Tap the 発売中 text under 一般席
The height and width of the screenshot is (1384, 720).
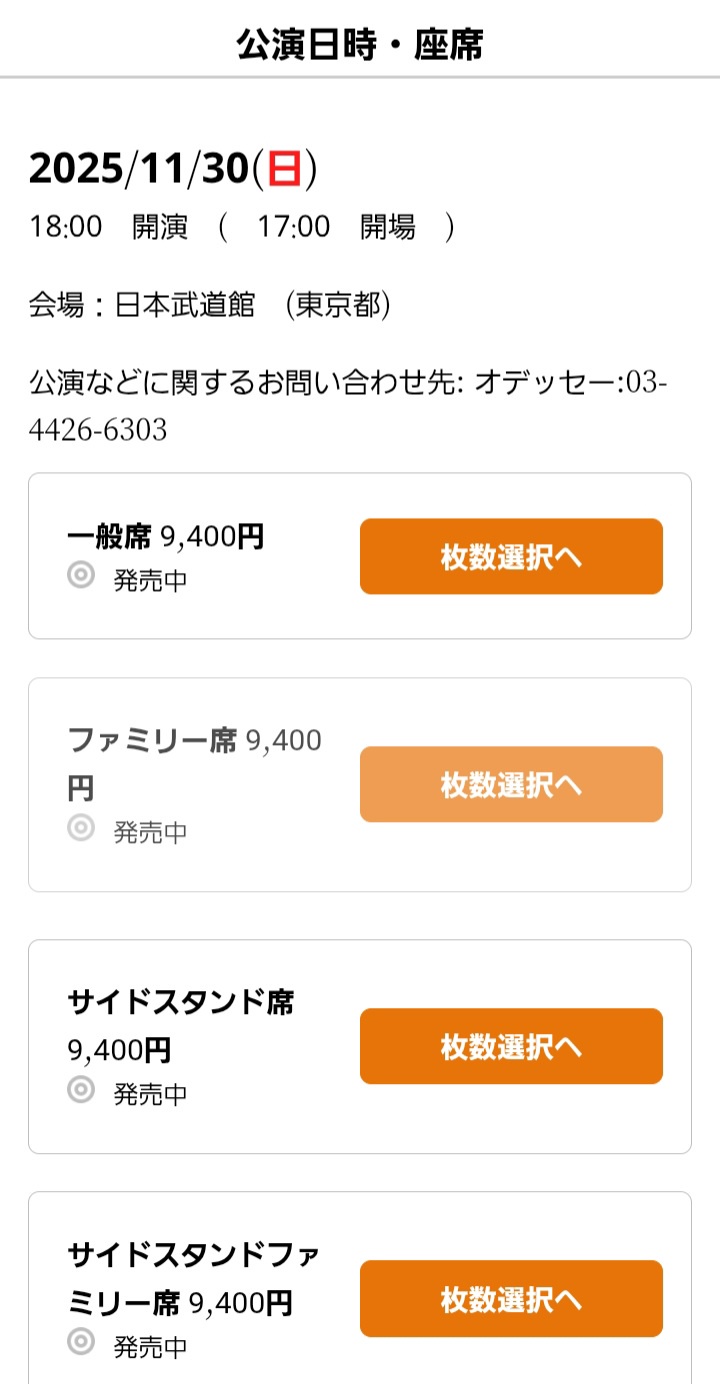coord(150,580)
